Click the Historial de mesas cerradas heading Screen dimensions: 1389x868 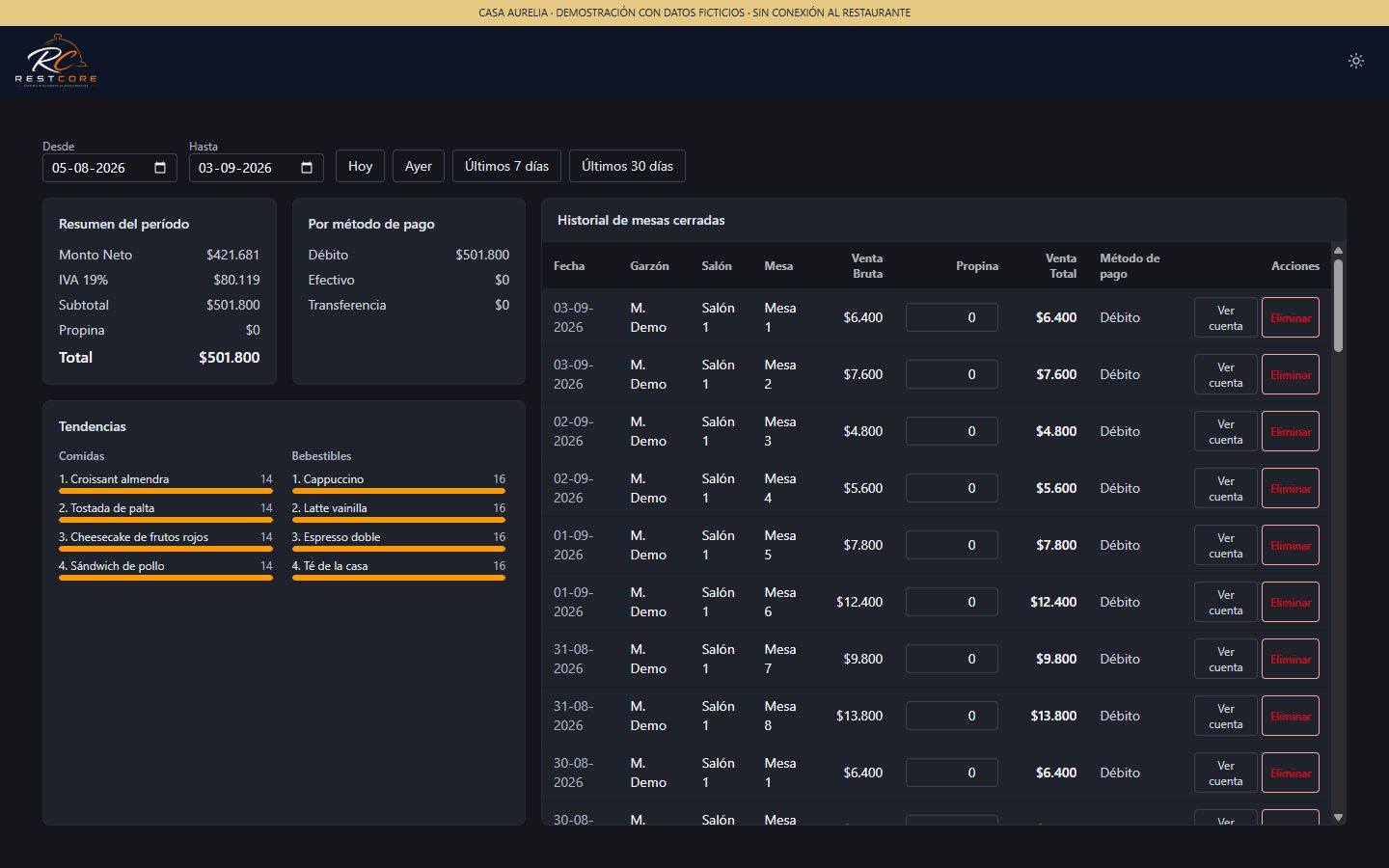click(640, 220)
